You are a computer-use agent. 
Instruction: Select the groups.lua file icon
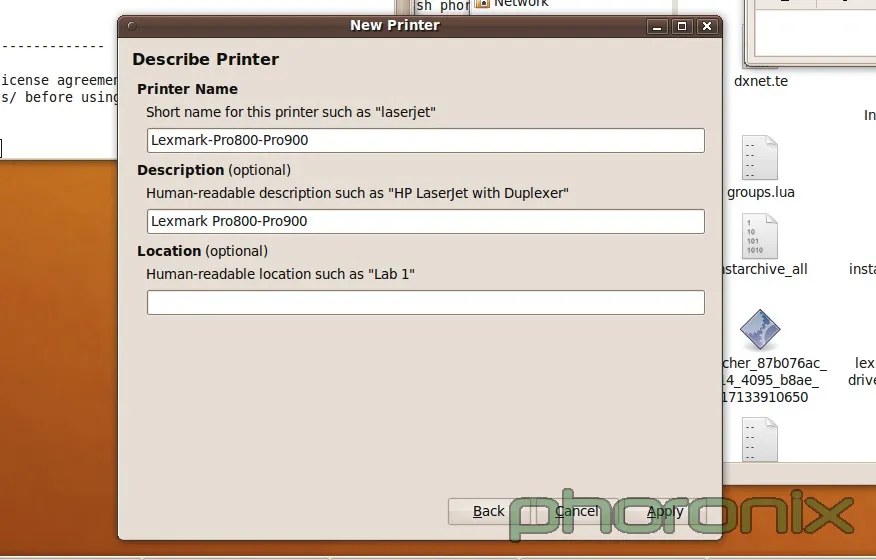[760, 158]
